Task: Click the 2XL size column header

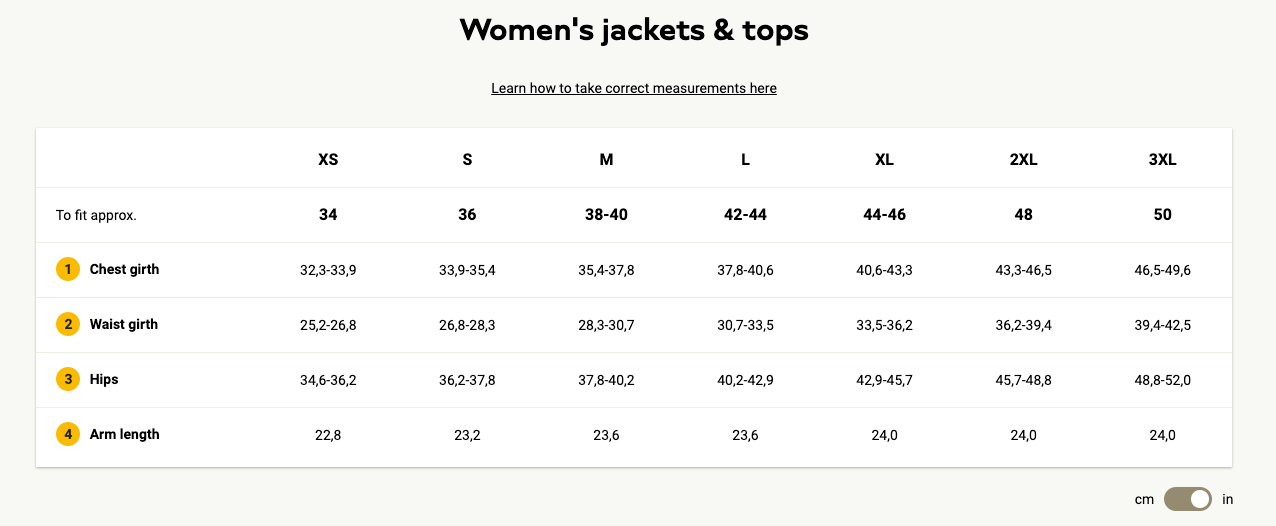Action: [1023, 160]
